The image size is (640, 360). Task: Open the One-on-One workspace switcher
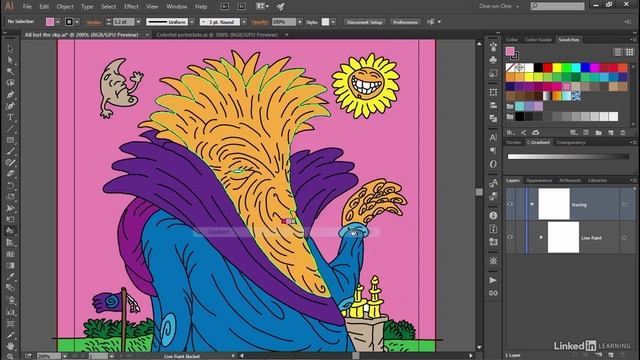tap(499, 7)
